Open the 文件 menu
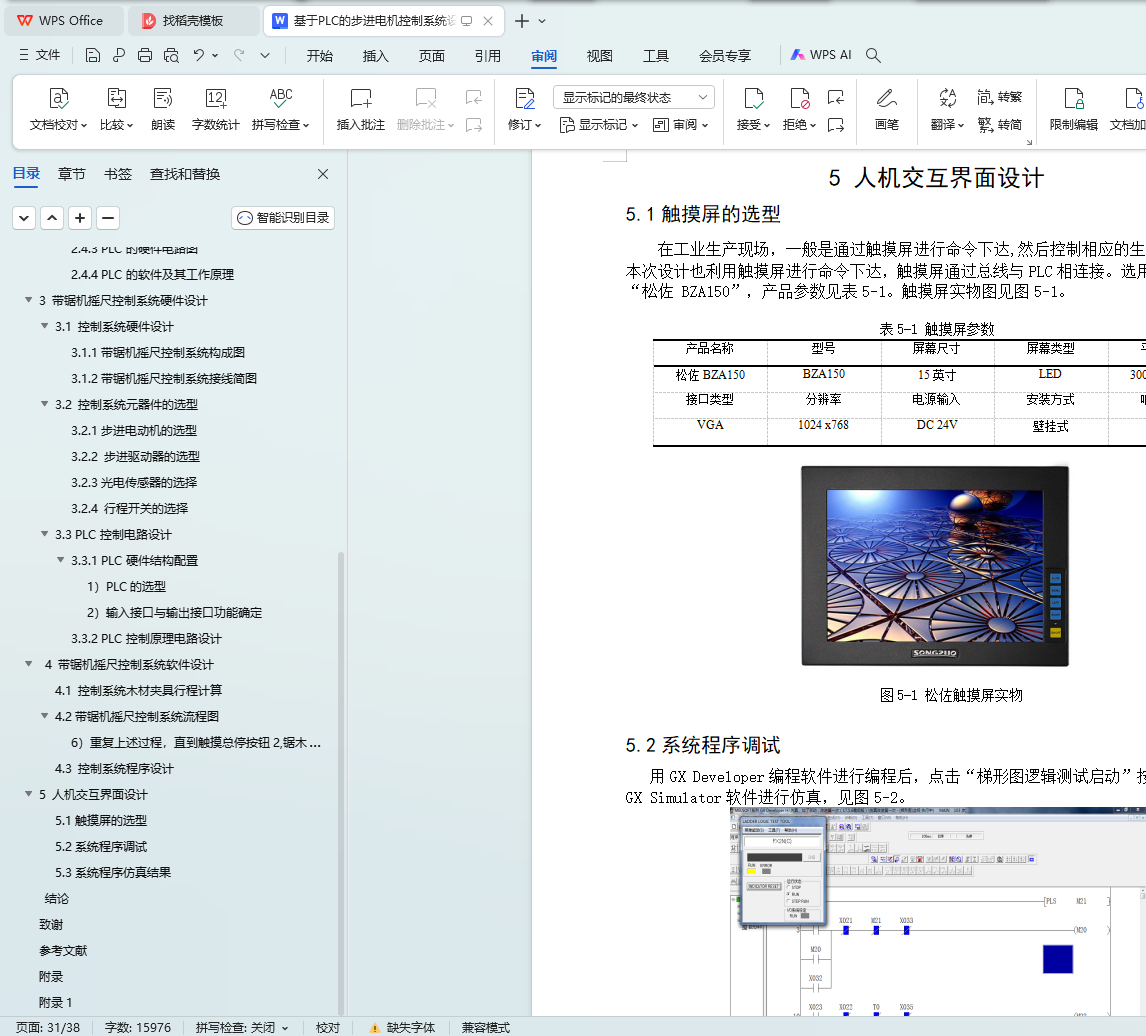The image size is (1146, 1036). (40, 55)
